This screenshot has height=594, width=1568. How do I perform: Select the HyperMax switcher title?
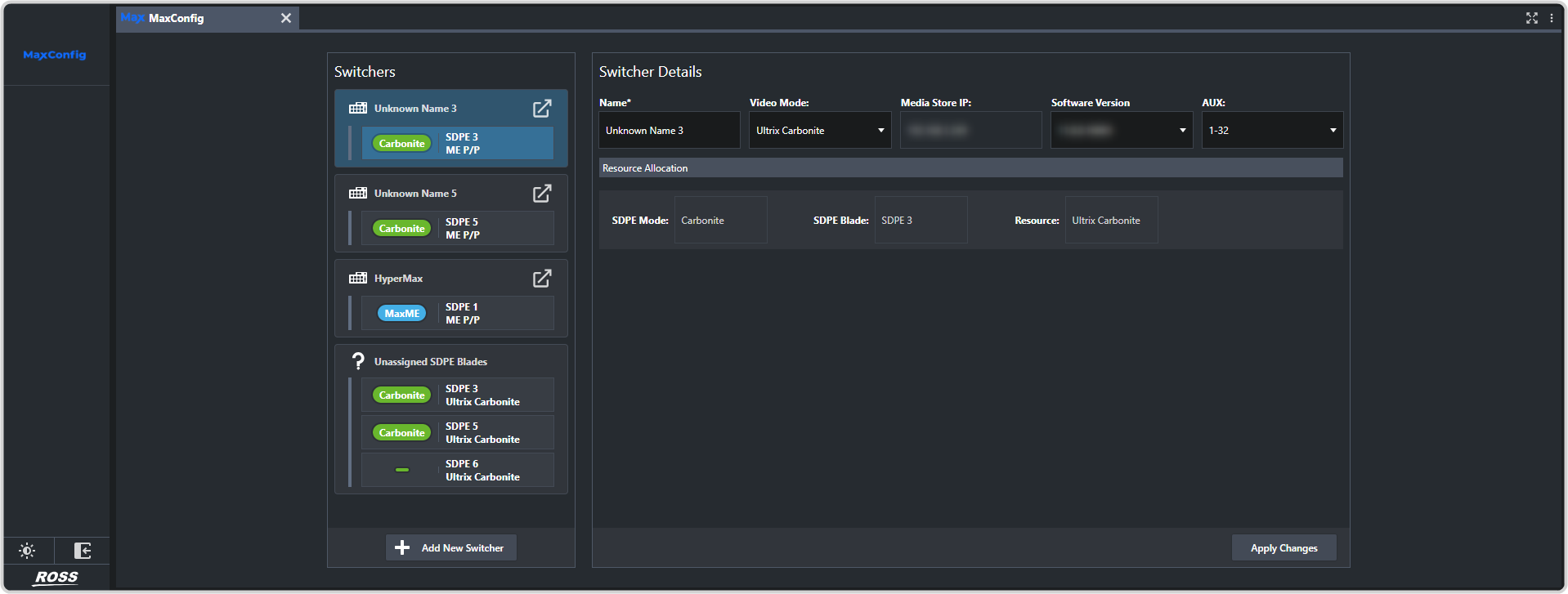398,279
